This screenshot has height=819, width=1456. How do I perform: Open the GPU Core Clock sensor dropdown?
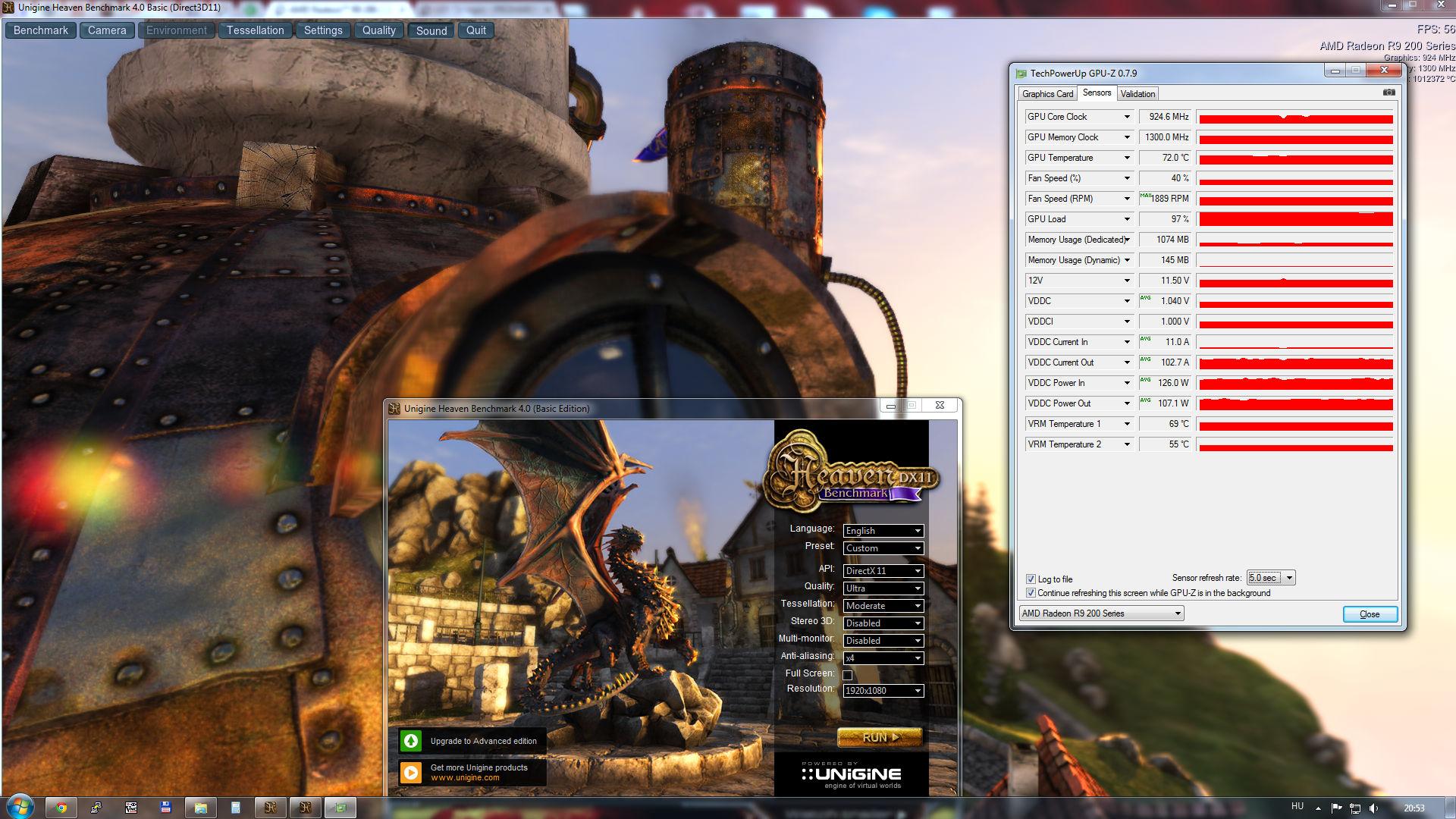pyautogui.click(x=1126, y=117)
